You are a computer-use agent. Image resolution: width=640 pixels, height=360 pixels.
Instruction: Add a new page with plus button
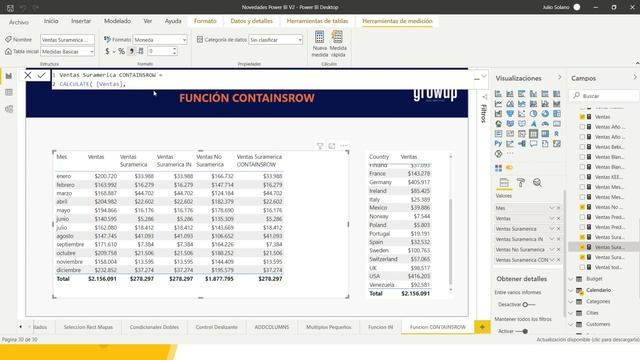point(482,327)
